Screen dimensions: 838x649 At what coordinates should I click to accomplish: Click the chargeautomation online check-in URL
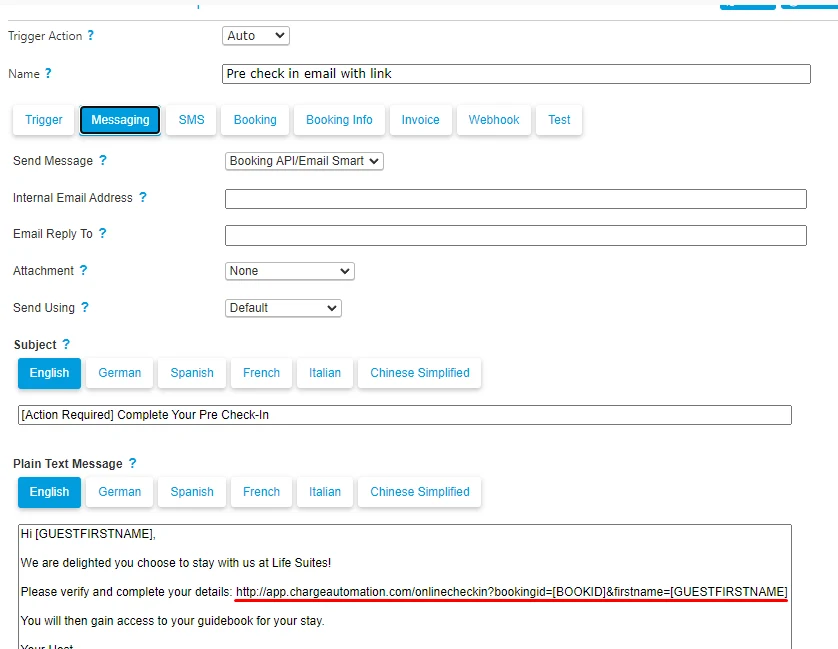point(511,592)
